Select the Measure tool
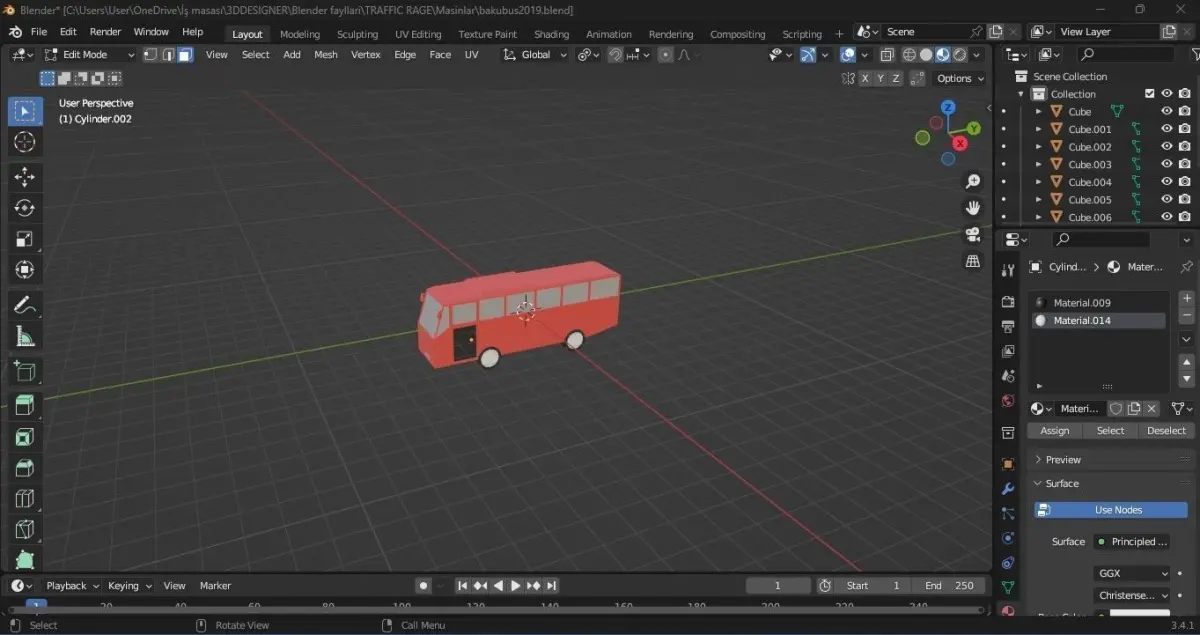1200x635 pixels. click(x=25, y=337)
